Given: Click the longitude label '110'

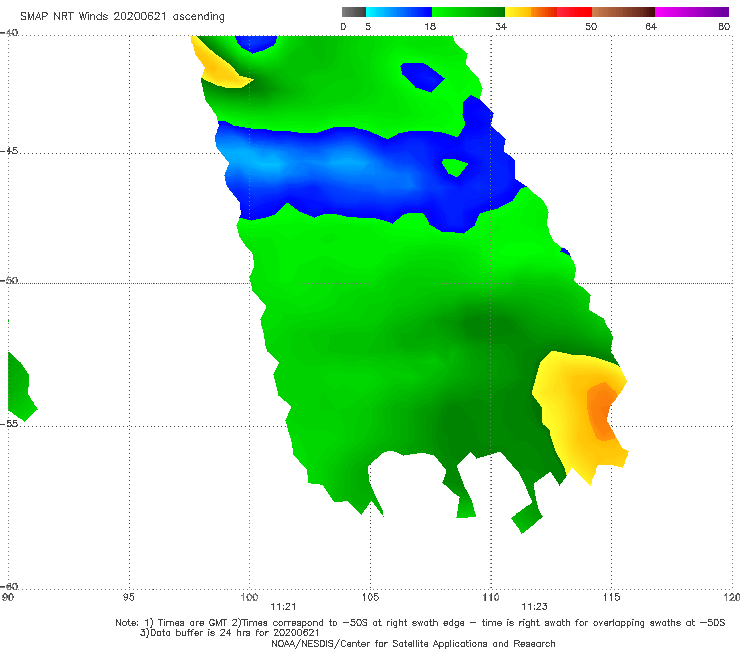Looking at the screenshot, I should 491,597.
